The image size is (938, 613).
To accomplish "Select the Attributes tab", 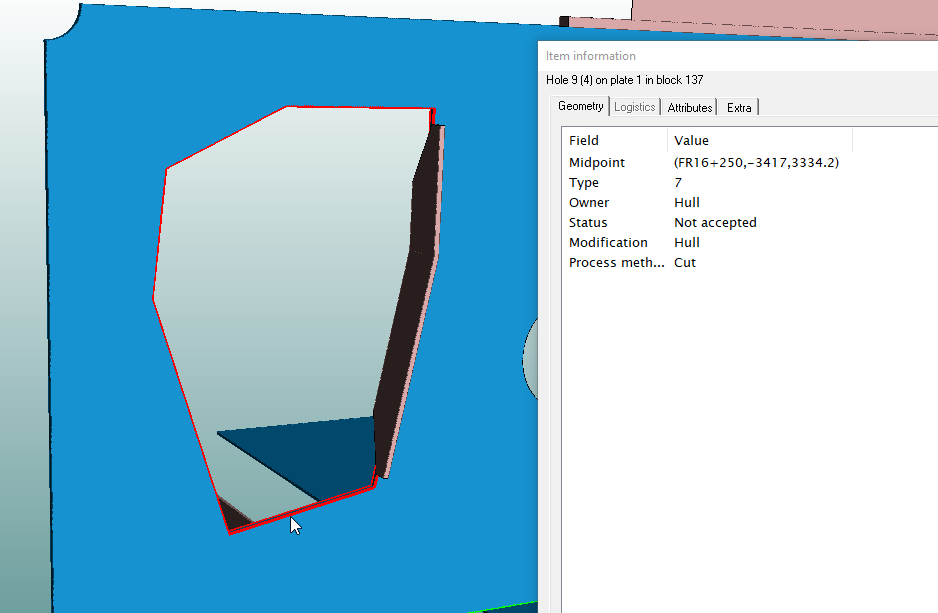I will click(x=690, y=108).
